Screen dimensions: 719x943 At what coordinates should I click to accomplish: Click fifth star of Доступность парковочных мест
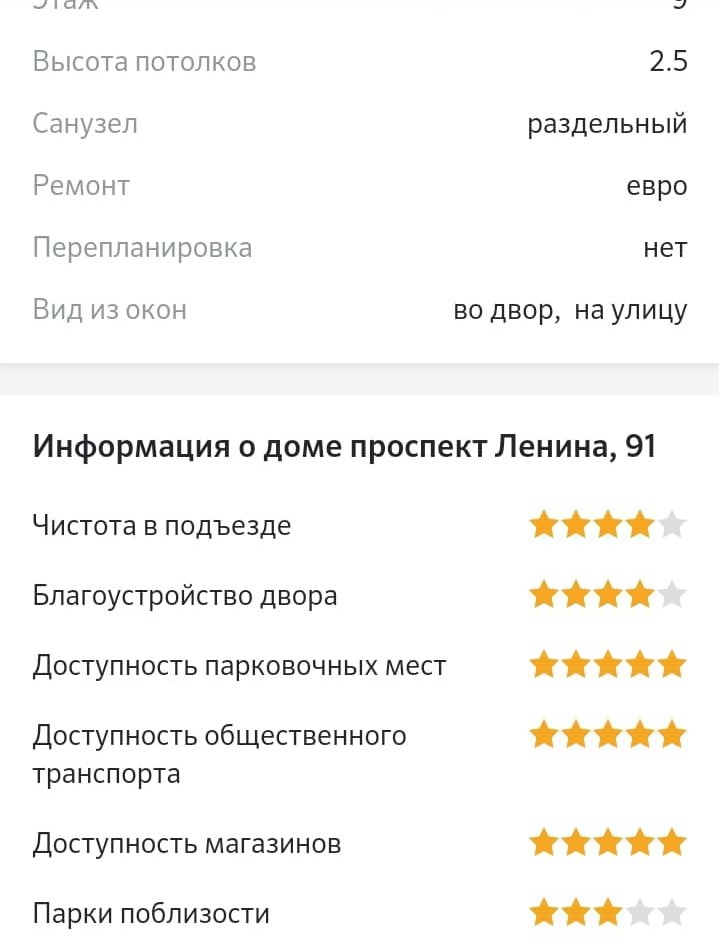[x=673, y=664]
